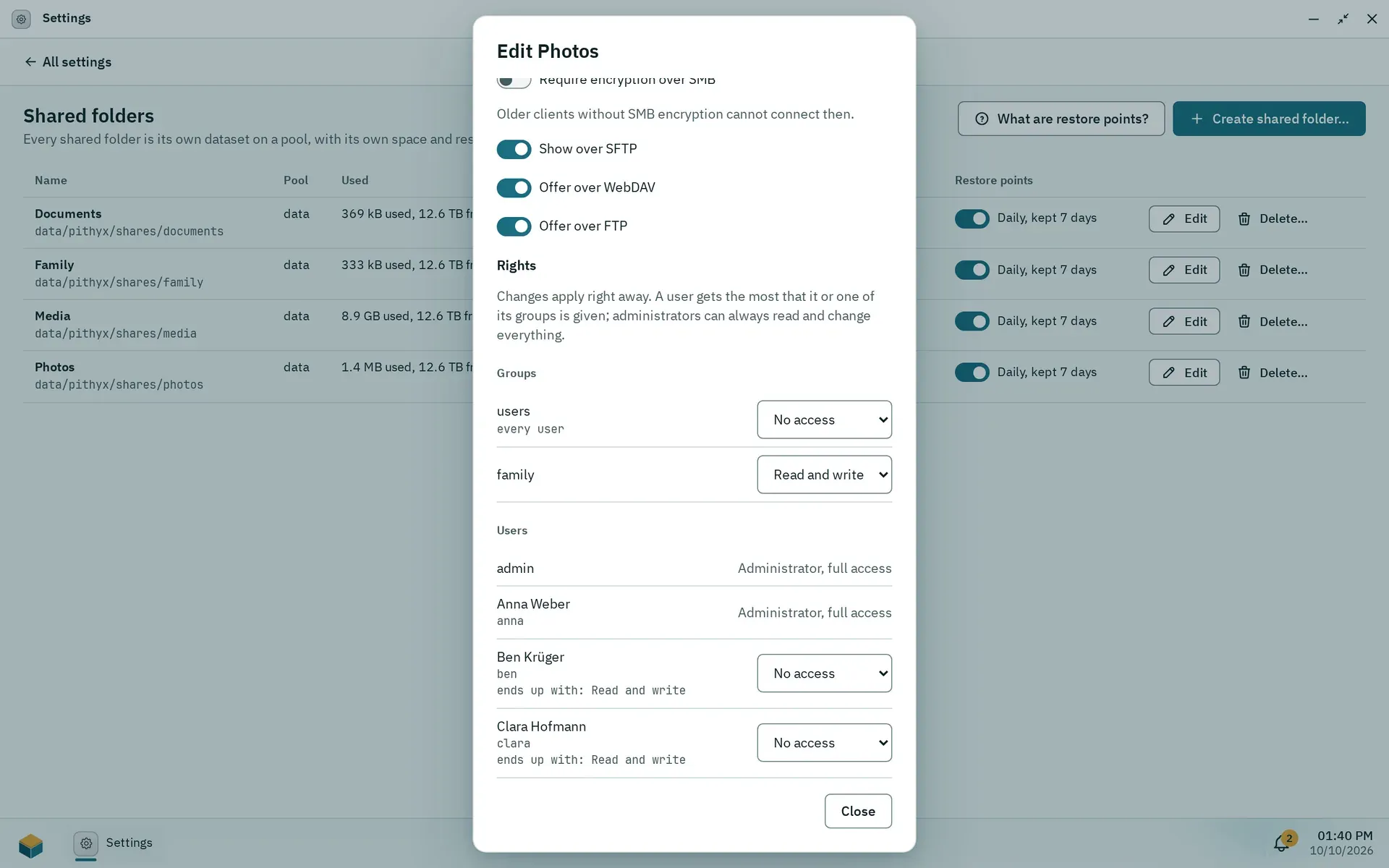Click What are restore points? button
Viewport: 1389px width, 868px height.
click(1061, 119)
